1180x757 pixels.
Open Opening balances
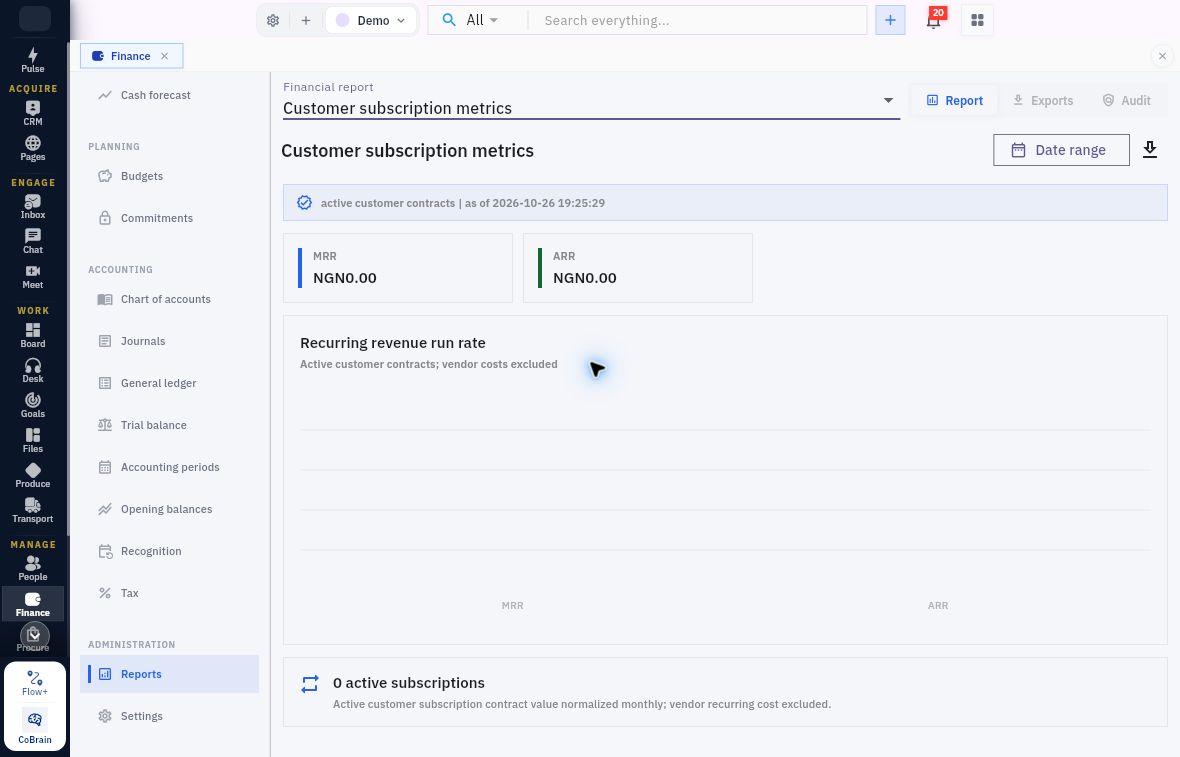(x=169, y=509)
